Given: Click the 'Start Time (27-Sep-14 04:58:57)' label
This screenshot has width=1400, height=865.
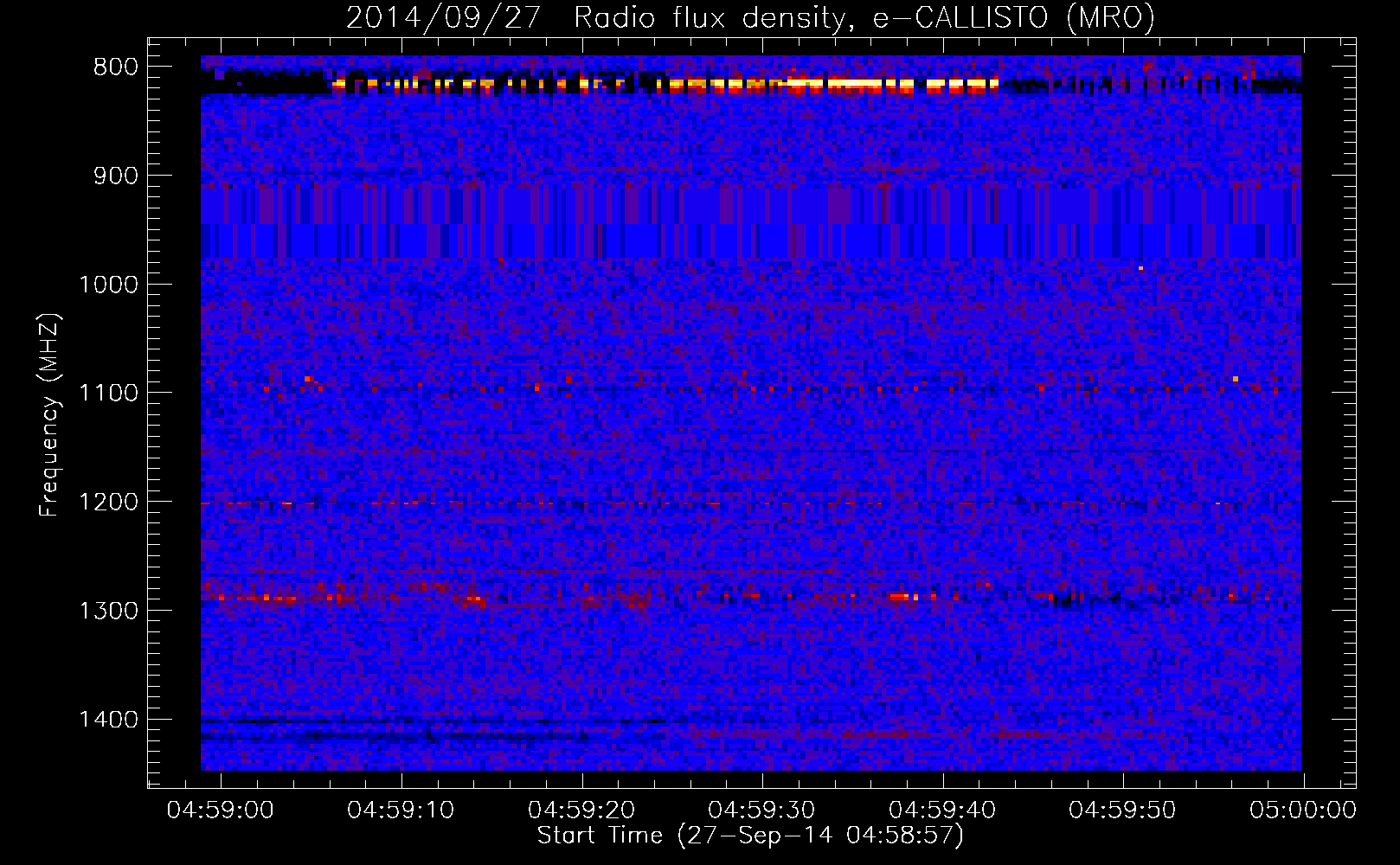Looking at the screenshot, I should [x=750, y=836].
